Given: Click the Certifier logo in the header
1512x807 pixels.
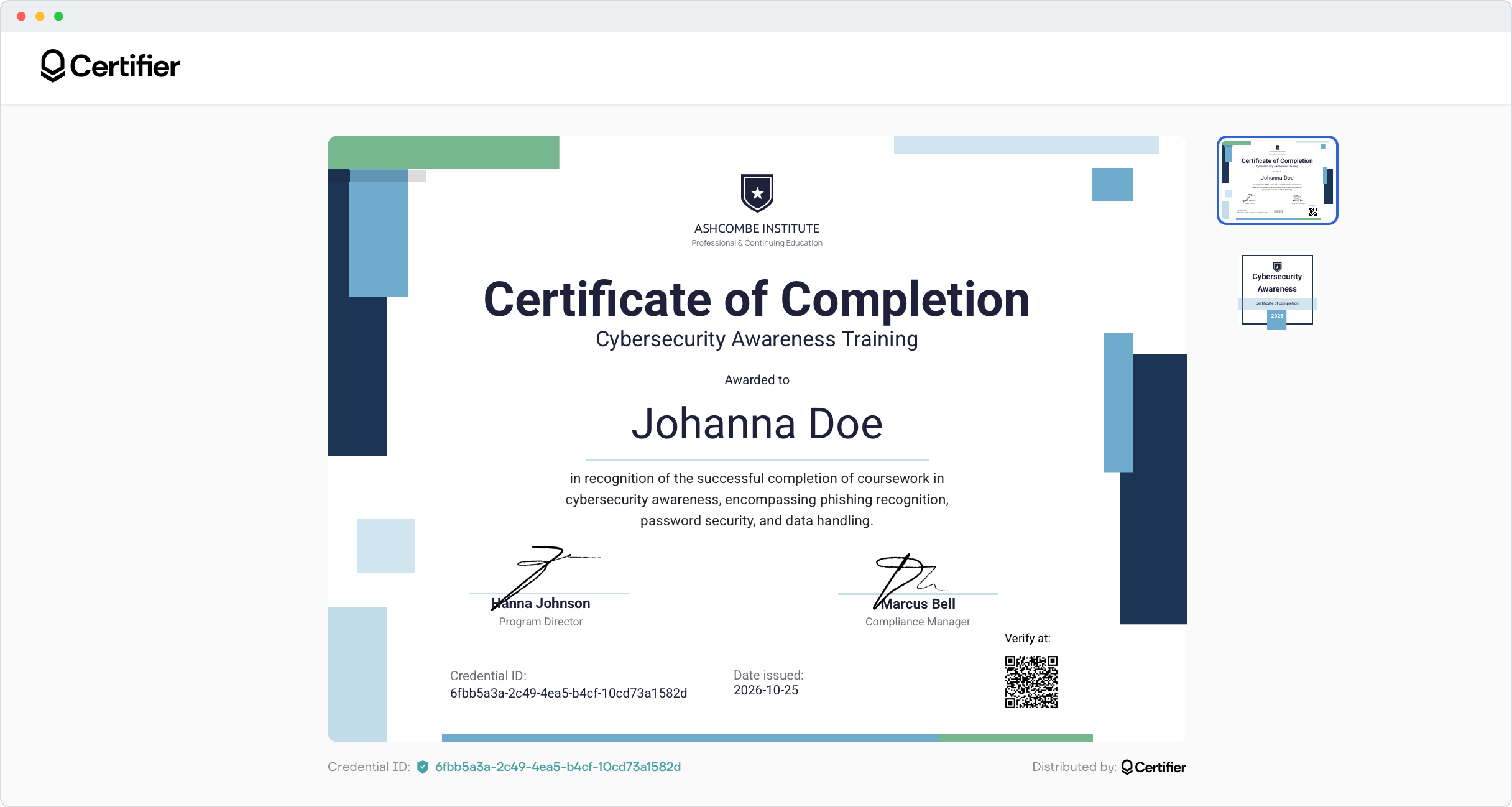Looking at the screenshot, I should click(111, 66).
